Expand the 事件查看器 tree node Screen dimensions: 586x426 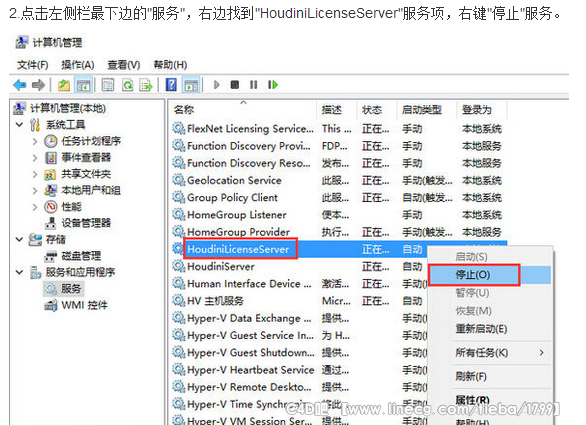35,158
